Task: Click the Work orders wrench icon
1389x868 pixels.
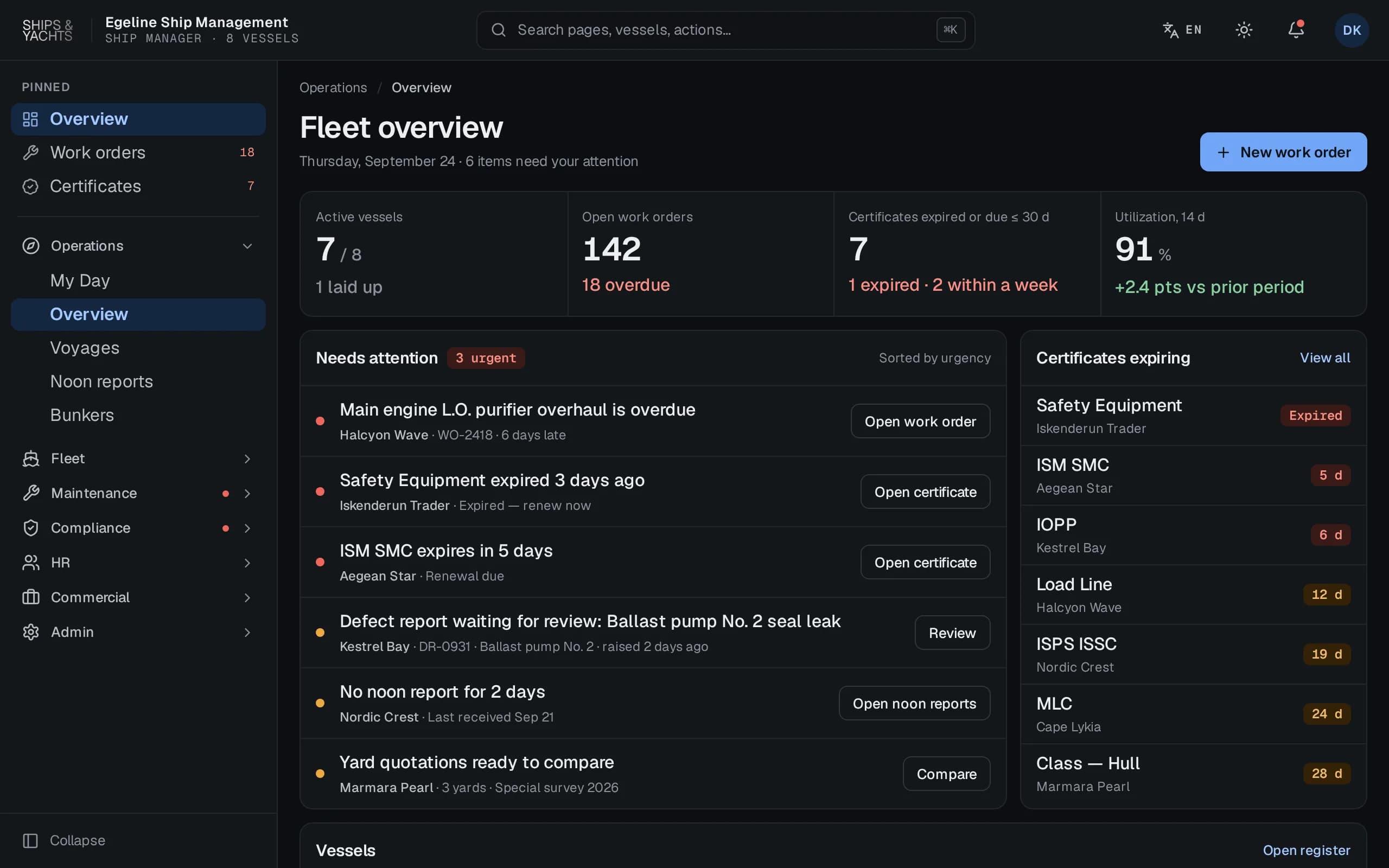Action: [30, 152]
